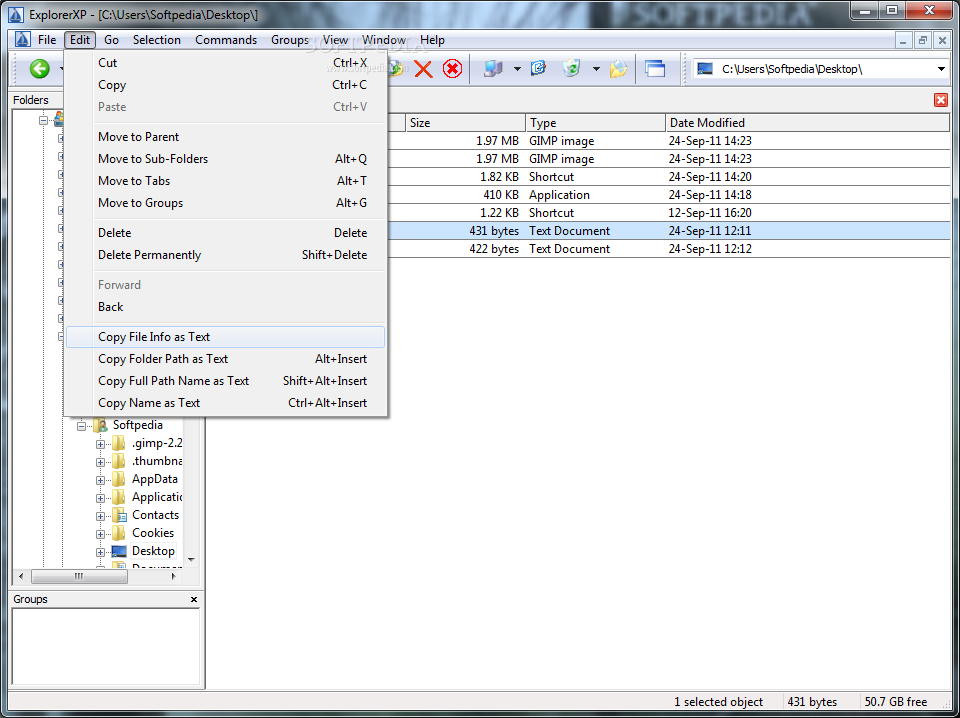
Task: Expand the AppData folder node
Action: [x=100, y=480]
